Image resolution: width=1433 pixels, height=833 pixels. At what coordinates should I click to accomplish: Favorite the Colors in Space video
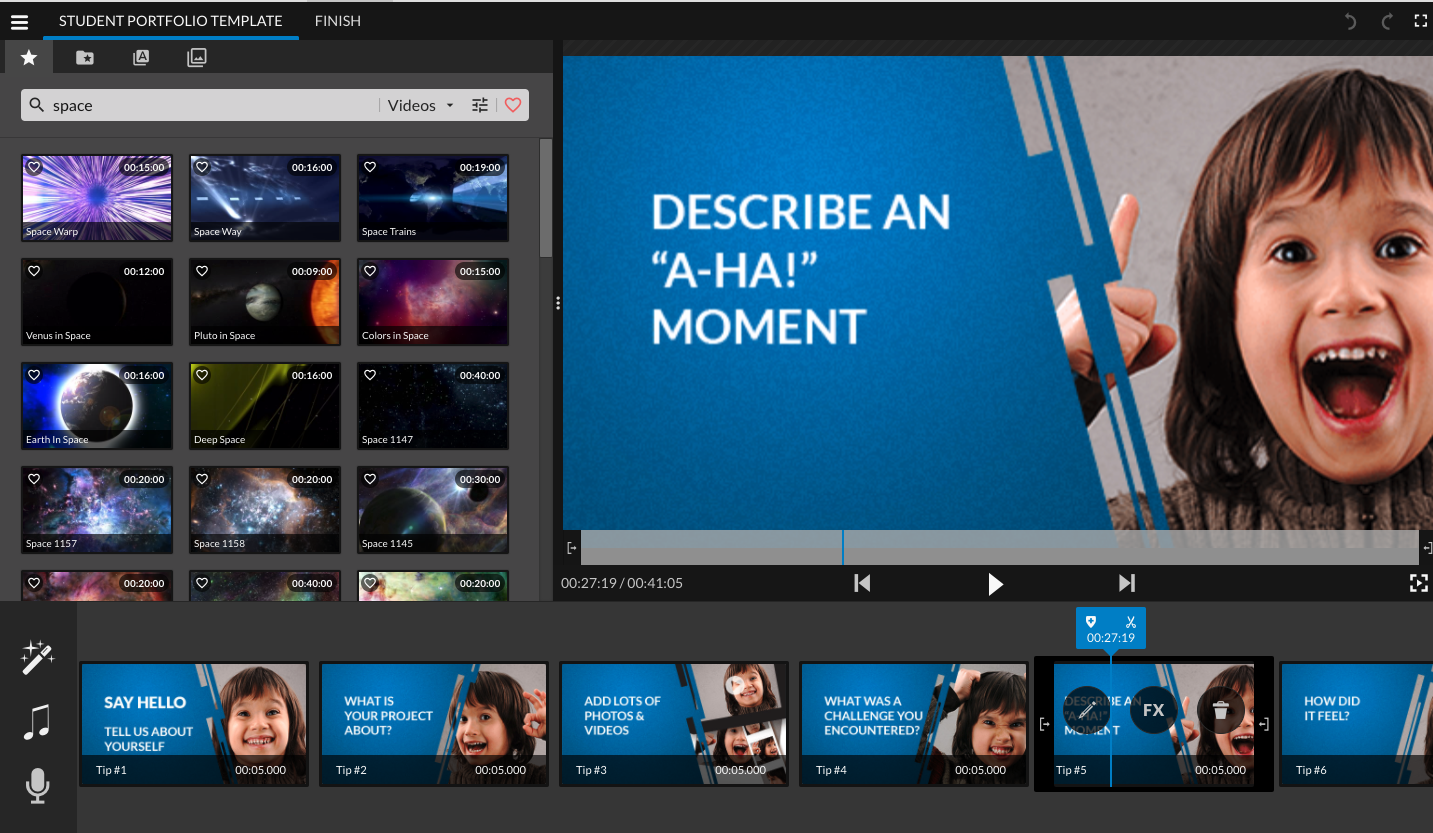click(370, 271)
